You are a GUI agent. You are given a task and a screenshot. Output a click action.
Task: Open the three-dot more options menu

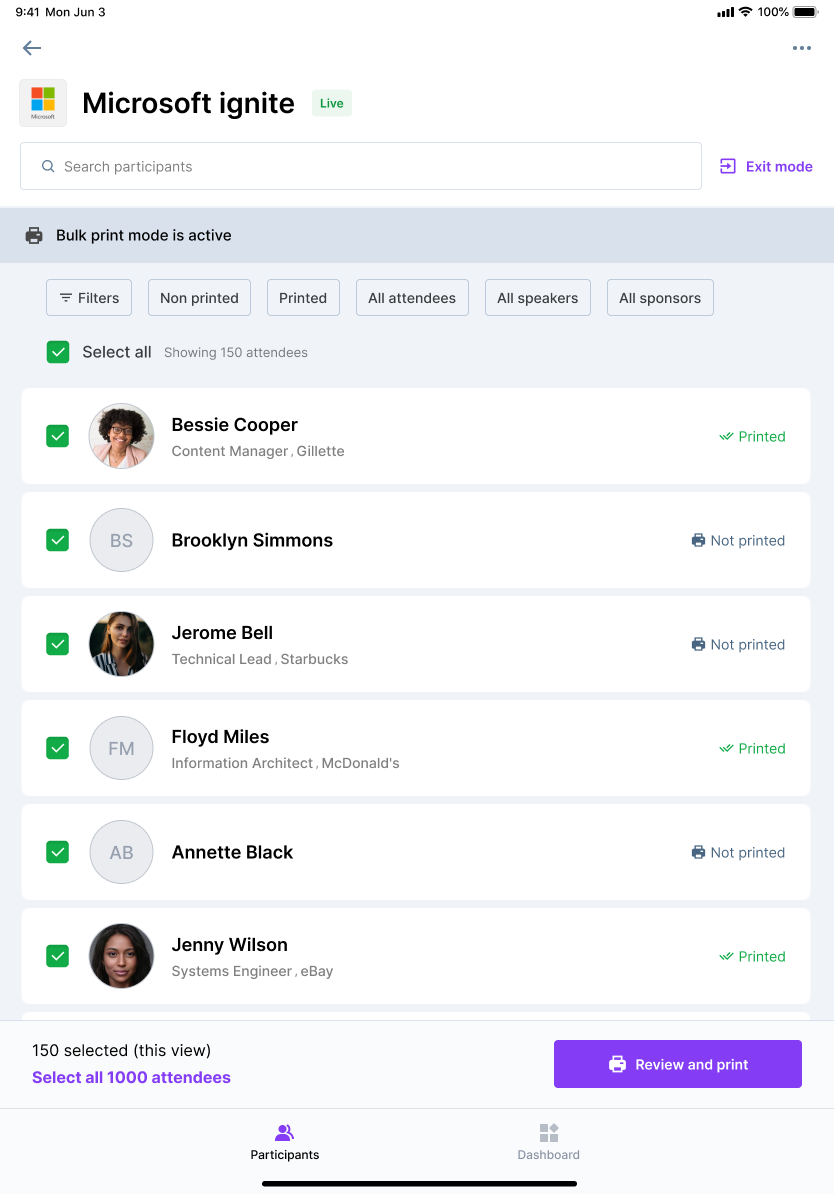[x=801, y=48]
